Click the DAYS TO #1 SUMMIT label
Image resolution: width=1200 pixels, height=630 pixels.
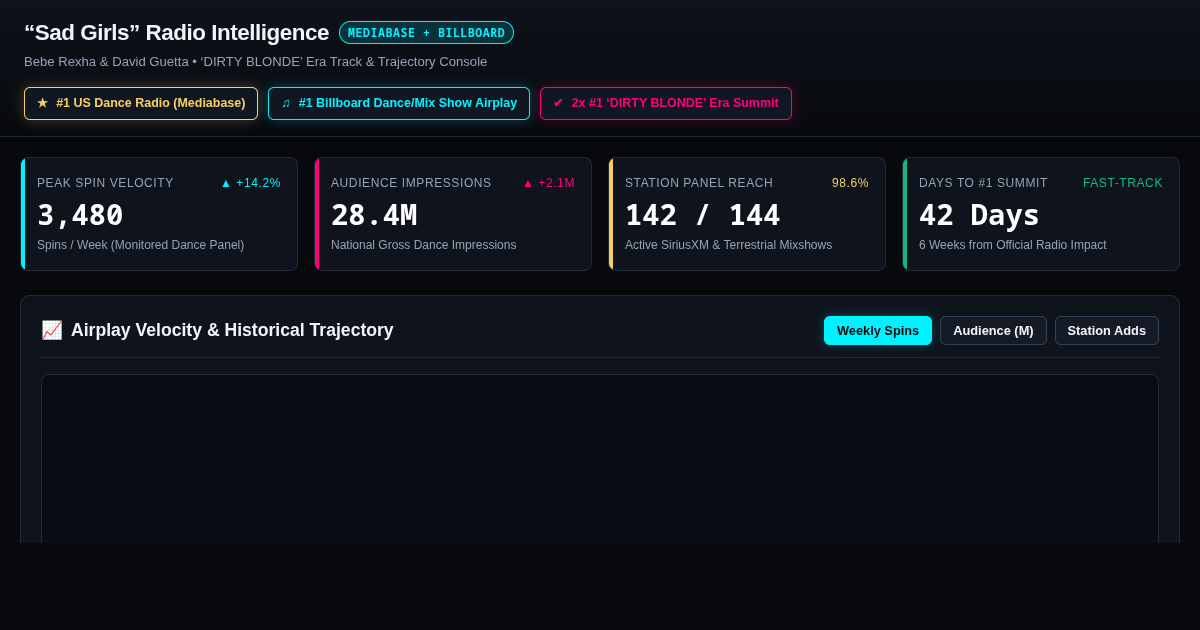[983, 183]
